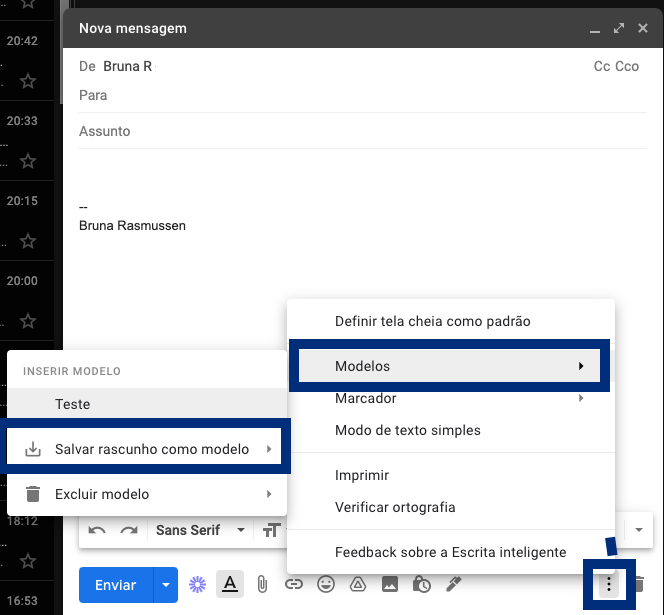Close the Nova mensagem window
This screenshot has height=615, width=664.
click(x=643, y=28)
